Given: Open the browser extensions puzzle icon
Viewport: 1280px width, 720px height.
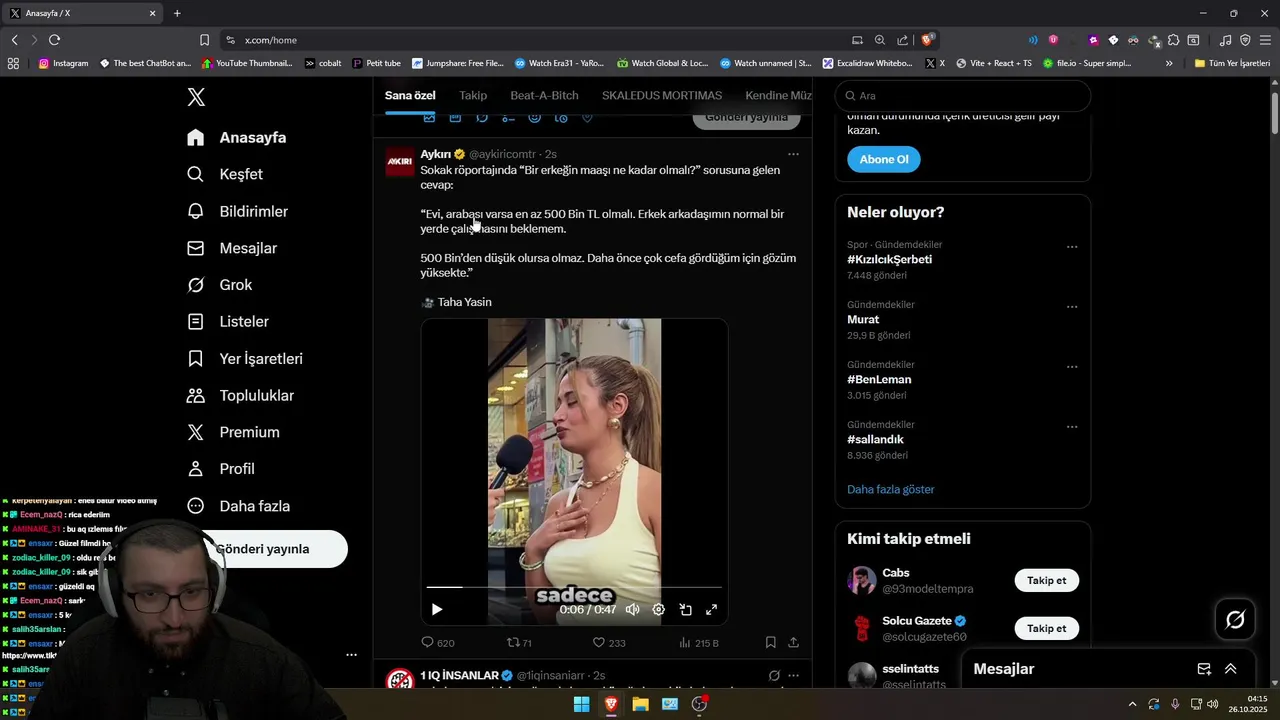Looking at the screenshot, I should point(1174,40).
